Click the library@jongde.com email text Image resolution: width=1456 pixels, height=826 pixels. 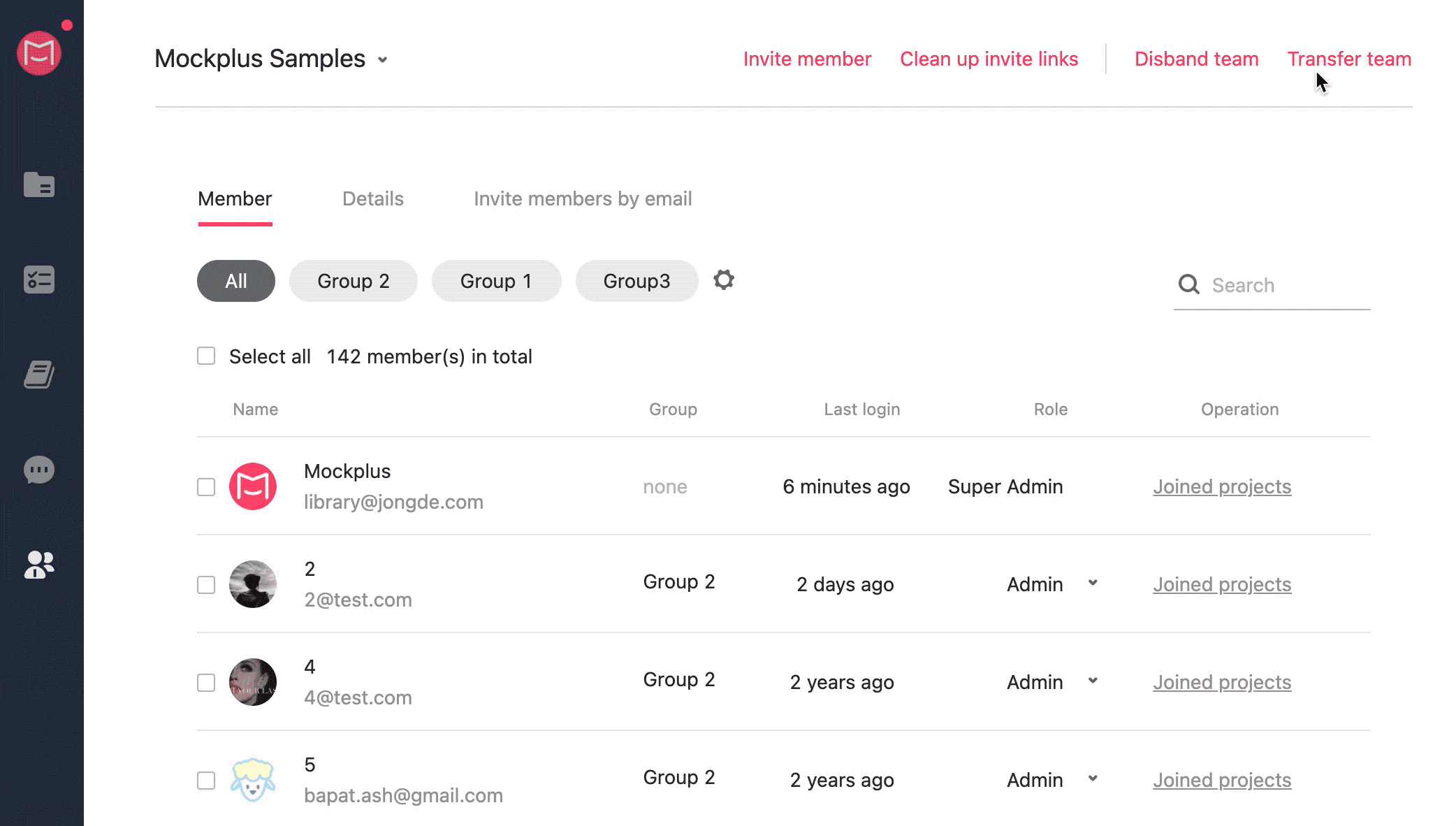(393, 502)
